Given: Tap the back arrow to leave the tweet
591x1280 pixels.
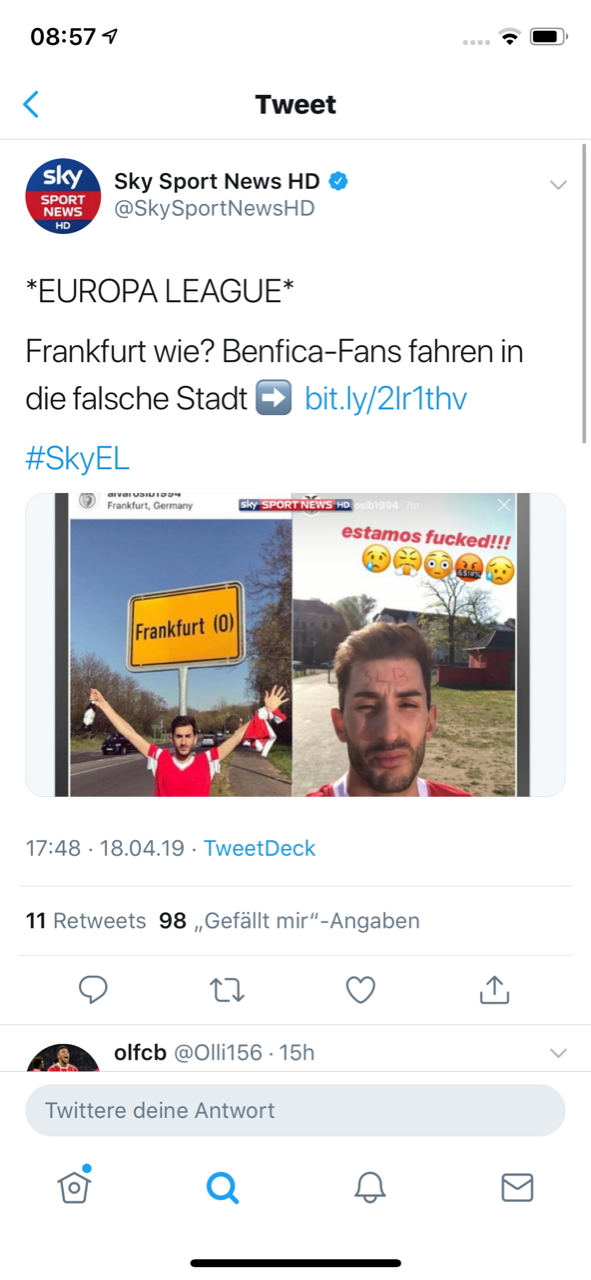Looking at the screenshot, I should point(31,104).
